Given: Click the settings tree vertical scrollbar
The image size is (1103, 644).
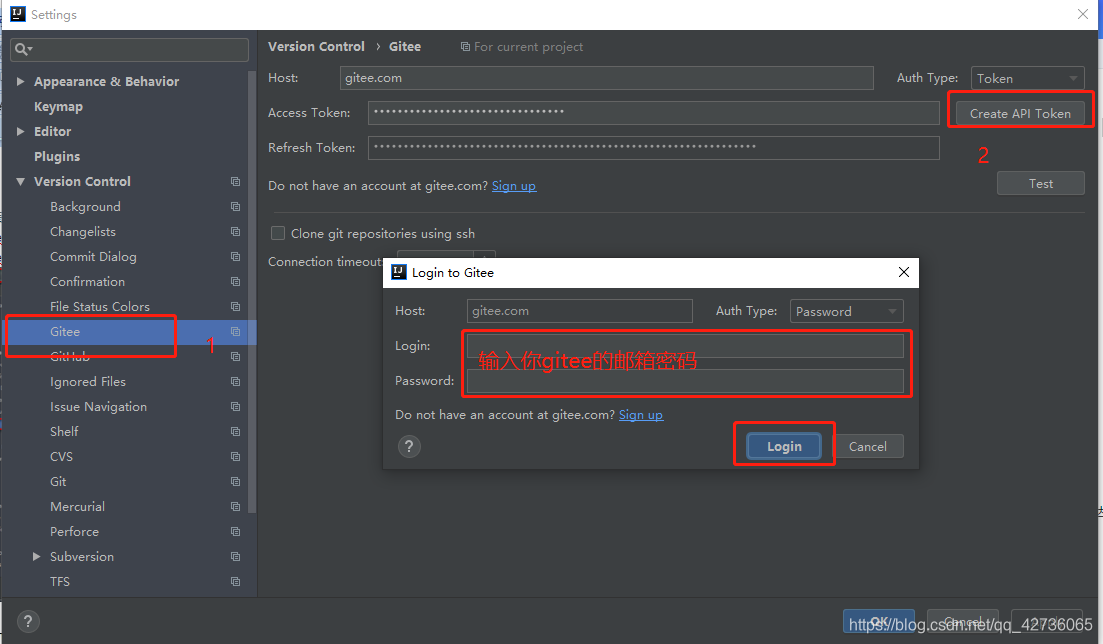Looking at the screenshot, I should [x=252, y=292].
